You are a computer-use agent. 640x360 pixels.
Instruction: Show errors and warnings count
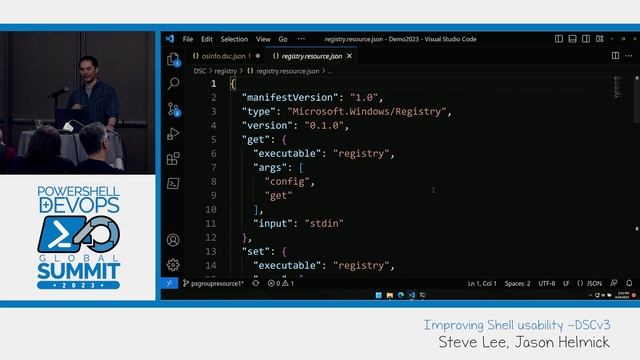tap(281, 283)
